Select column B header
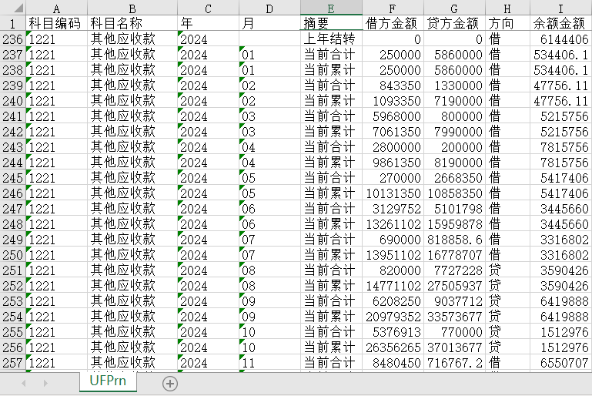 click(133, 8)
